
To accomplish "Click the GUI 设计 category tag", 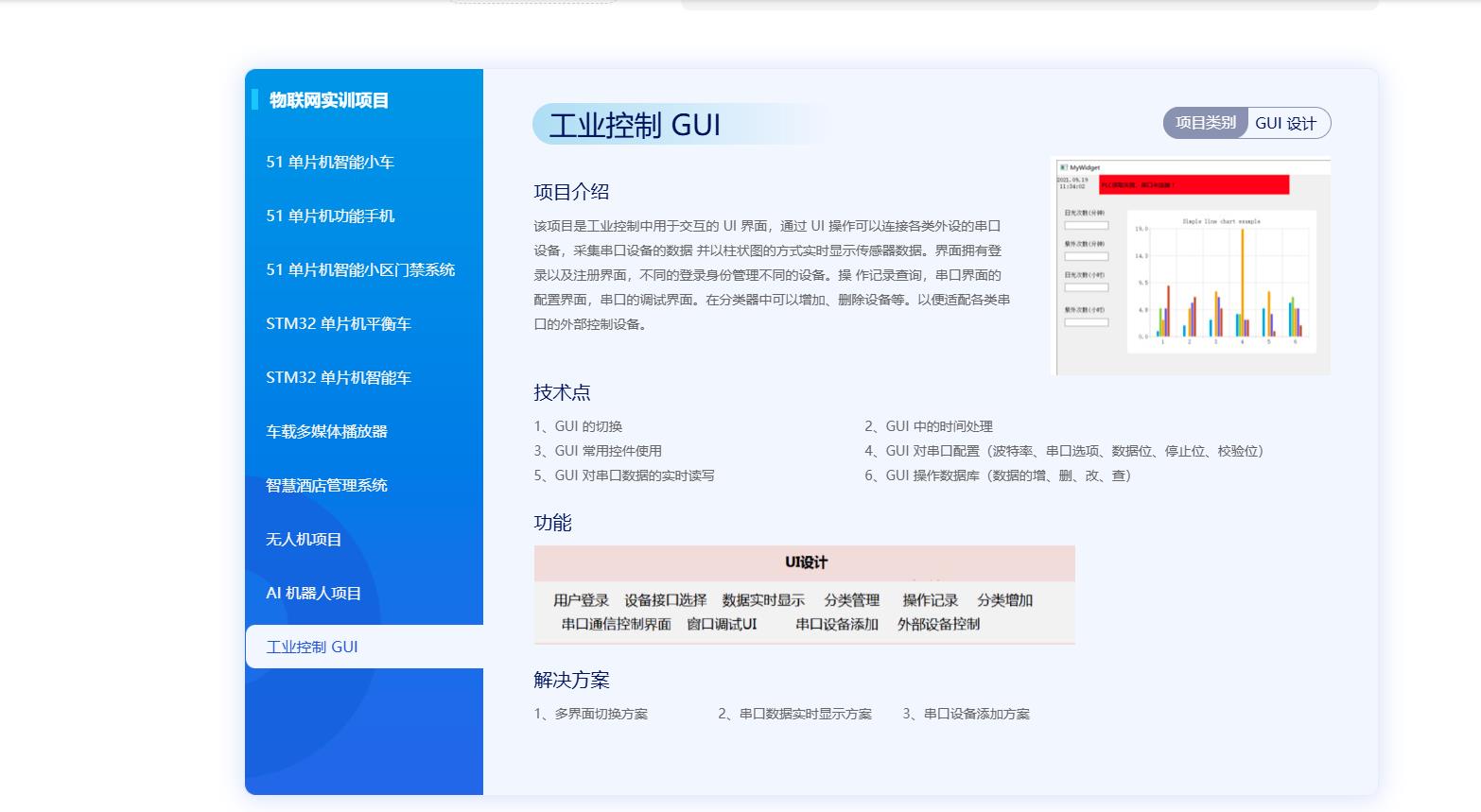I will coord(1285,124).
